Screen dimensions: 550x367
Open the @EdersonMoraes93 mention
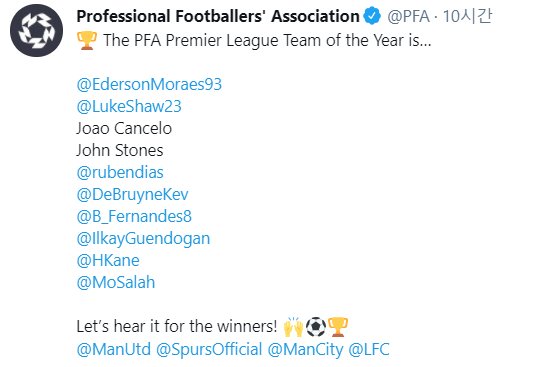point(149,84)
